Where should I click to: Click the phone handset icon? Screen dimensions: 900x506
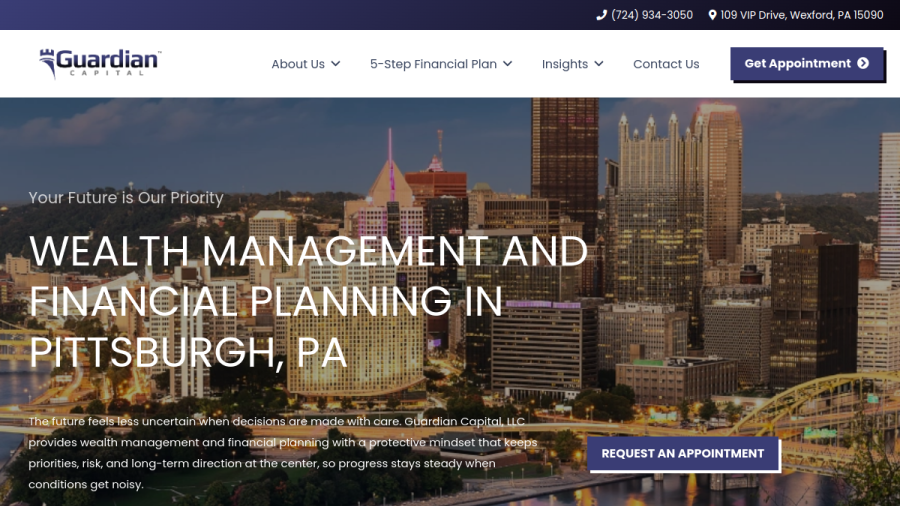pos(601,15)
